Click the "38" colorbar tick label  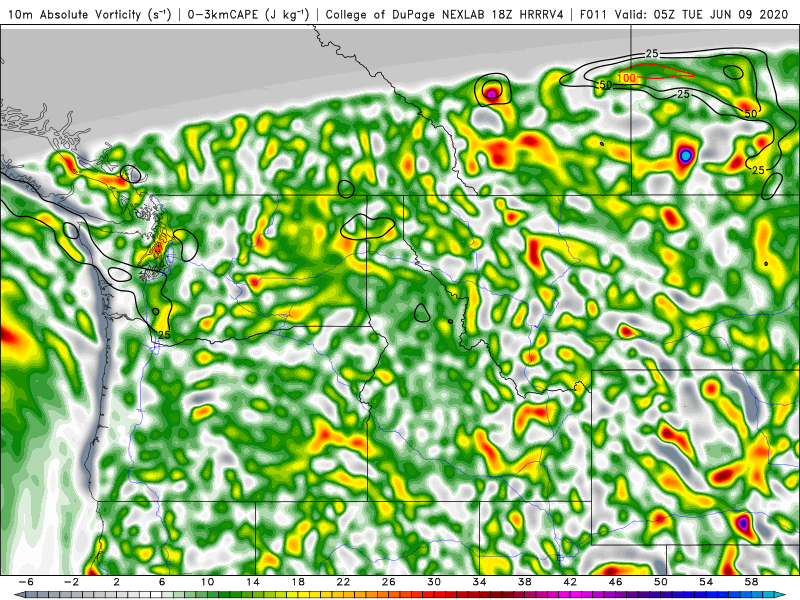tap(525, 582)
